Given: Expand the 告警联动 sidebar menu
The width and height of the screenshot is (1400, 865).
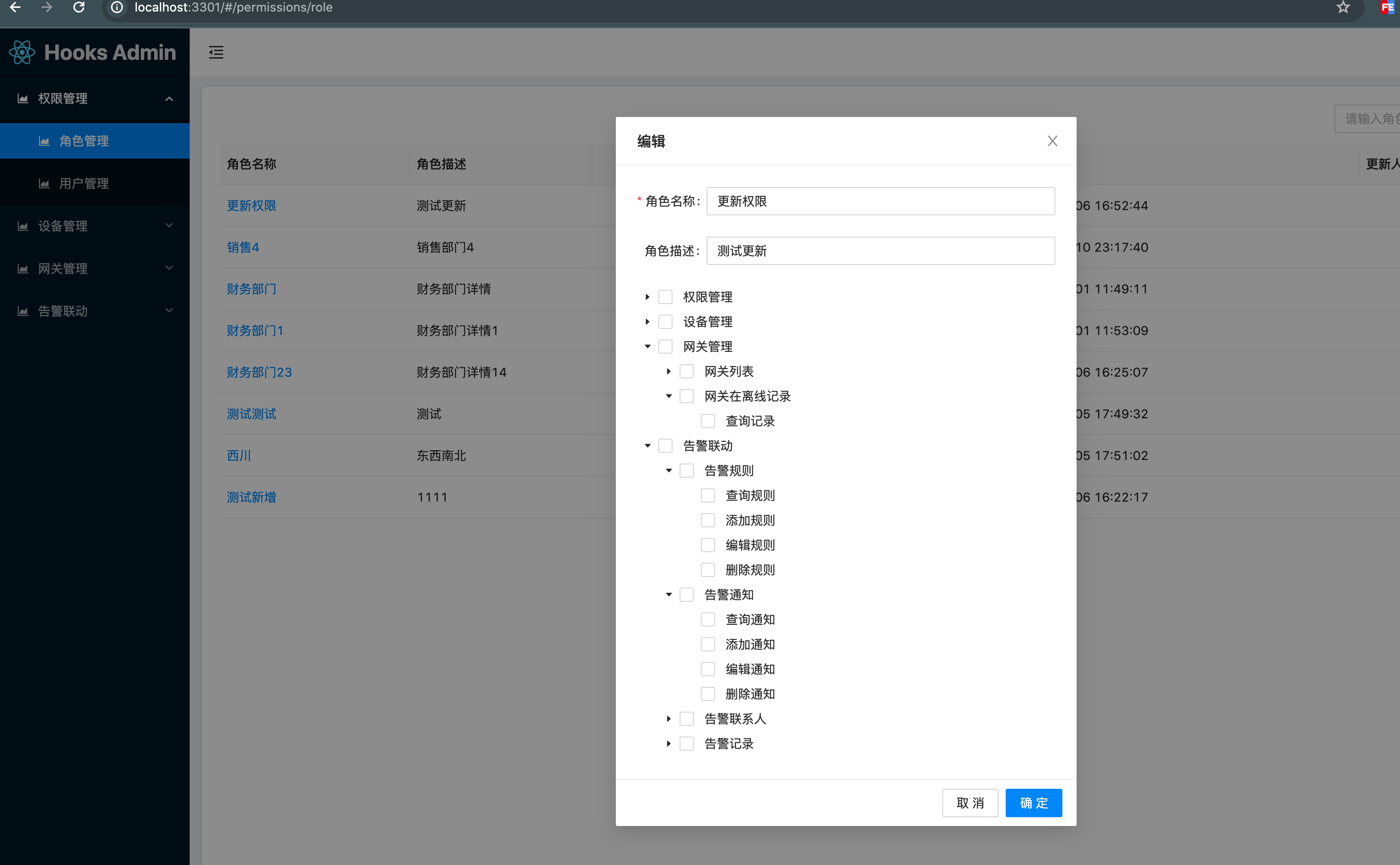Looking at the screenshot, I should point(94,311).
